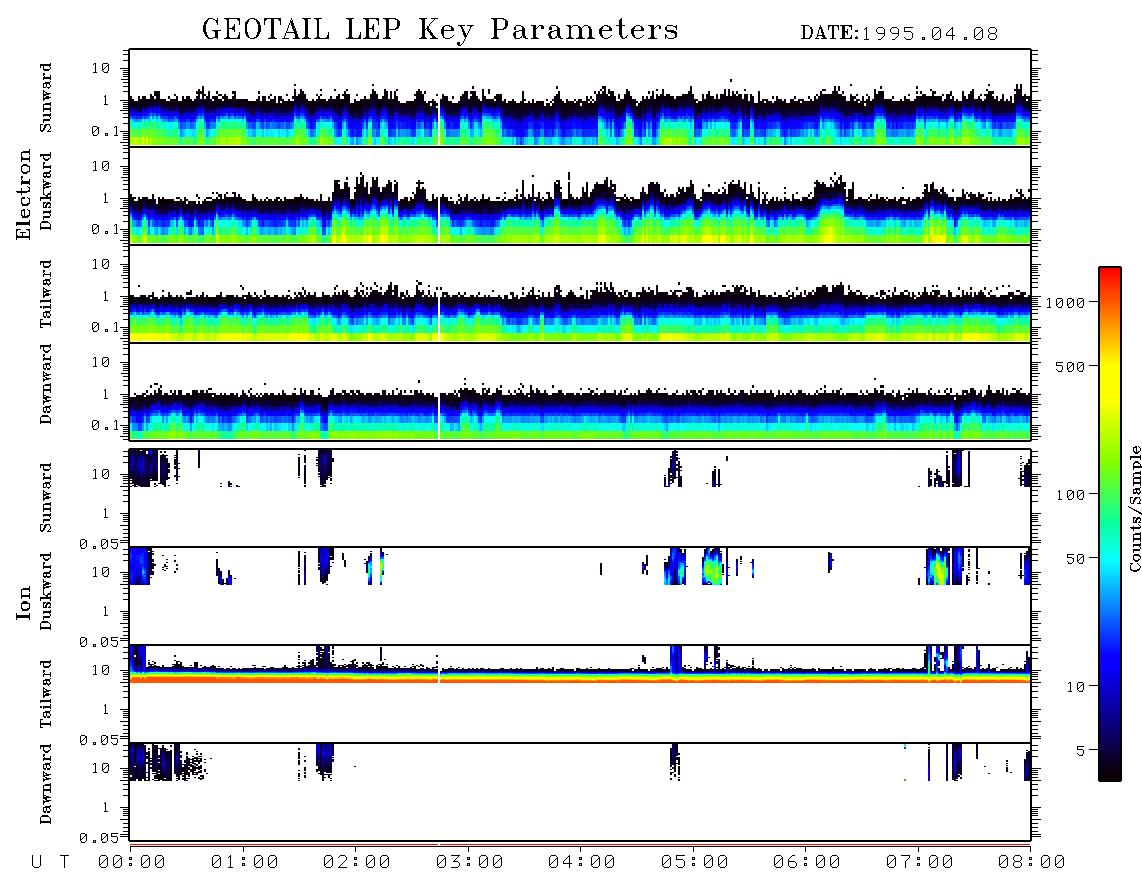Screen dimensions: 1142x880
Task: Click the '04:00' time tick label
Action: coord(582,863)
